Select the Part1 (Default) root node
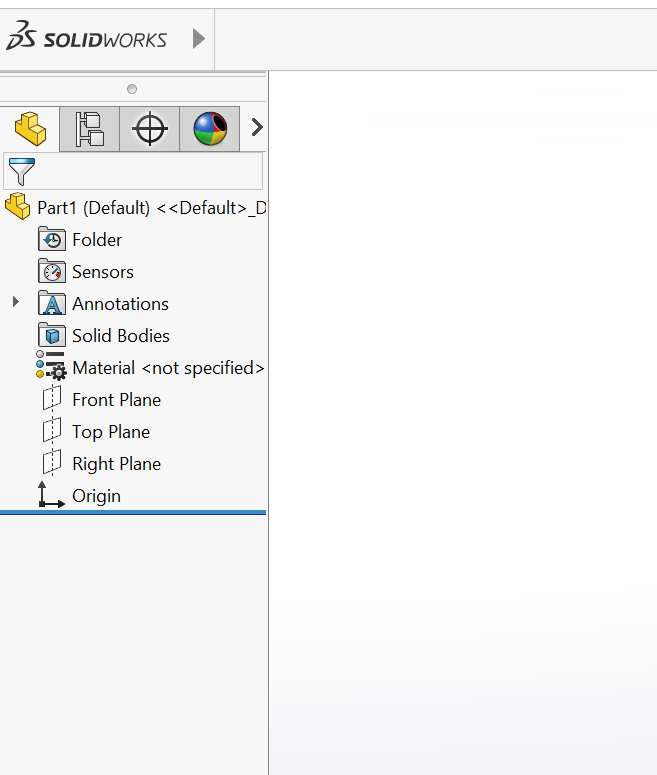657x775 pixels. click(x=150, y=208)
